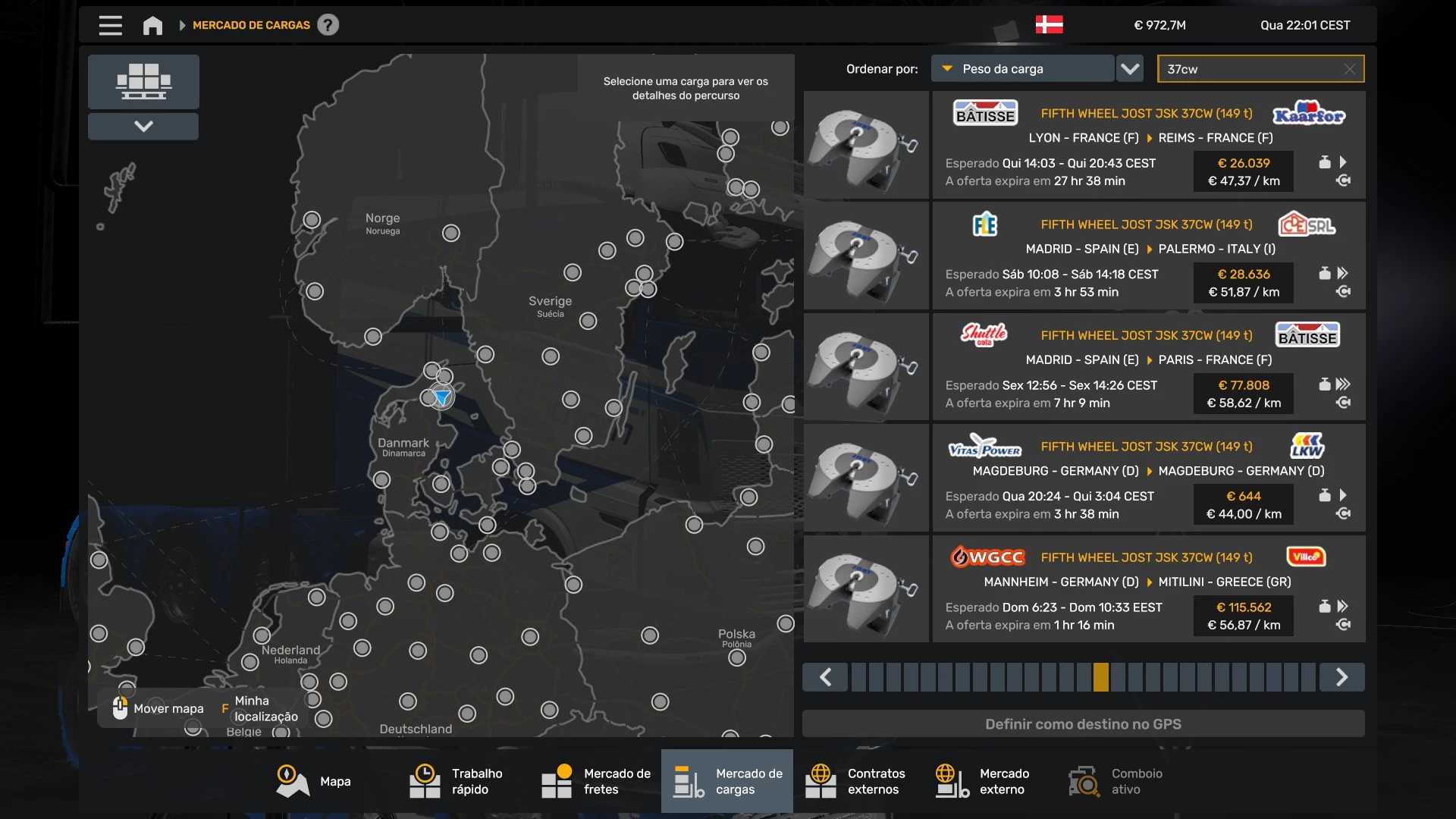Click Definir como destino no GPS button
1456x819 pixels.
[x=1083, y=724]
